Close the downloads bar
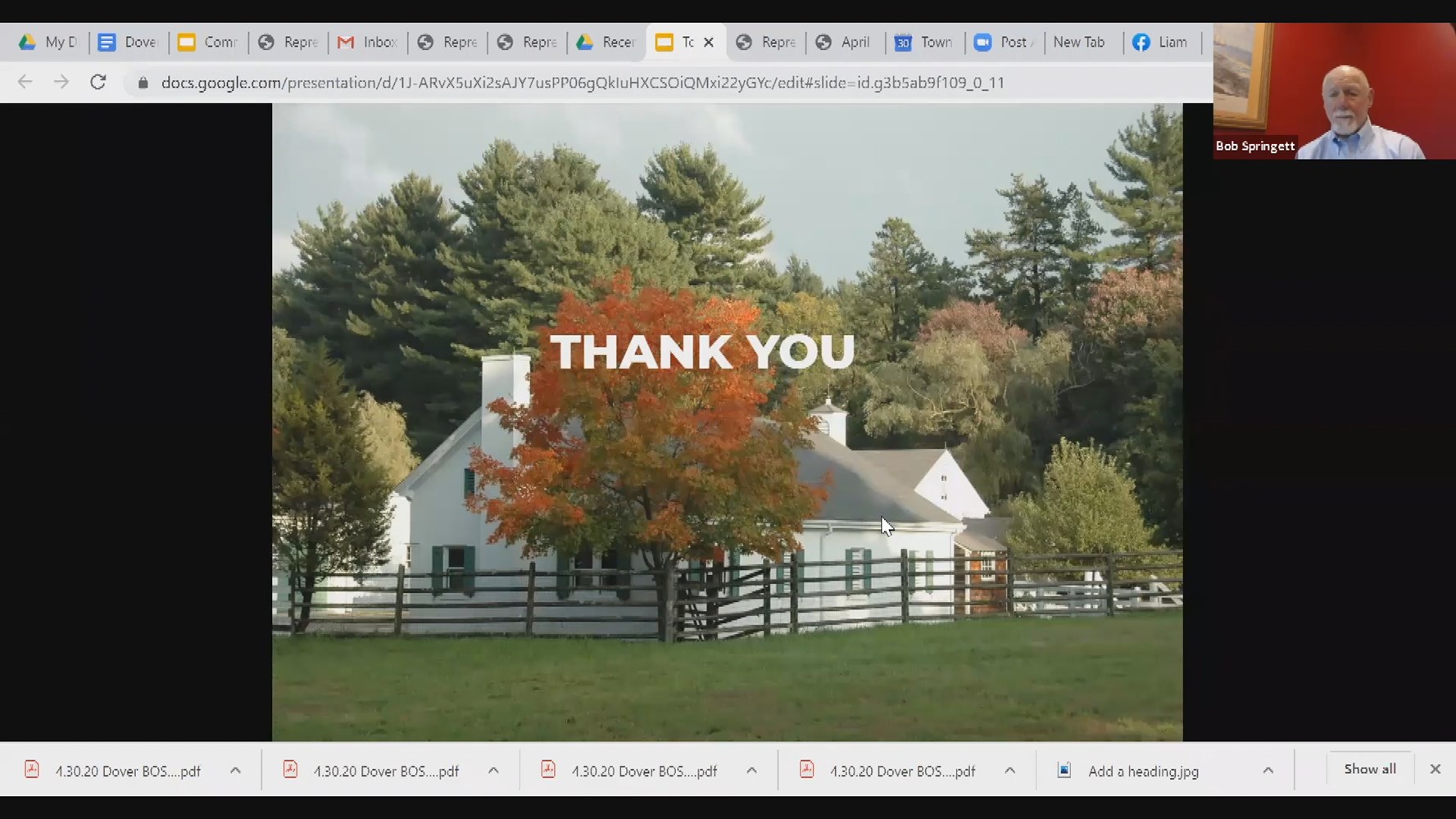Viewport: 1456px width, 819px height. (1435, 769)
